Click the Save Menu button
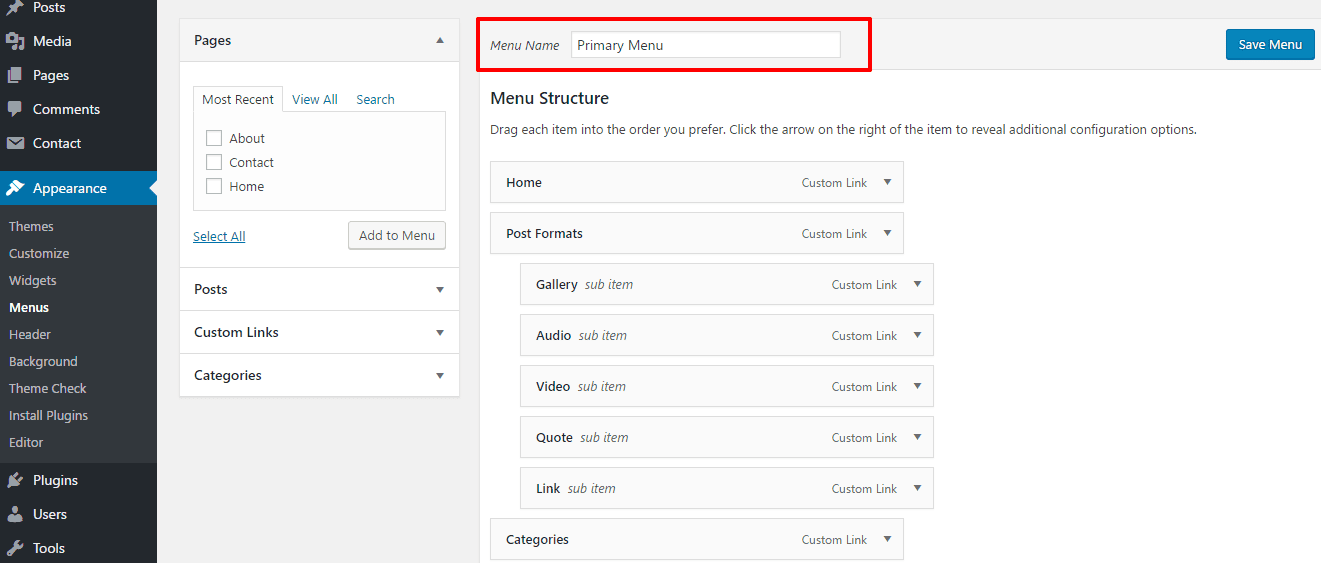This screenshot has width=1321, height=563. pos(1270,44)
